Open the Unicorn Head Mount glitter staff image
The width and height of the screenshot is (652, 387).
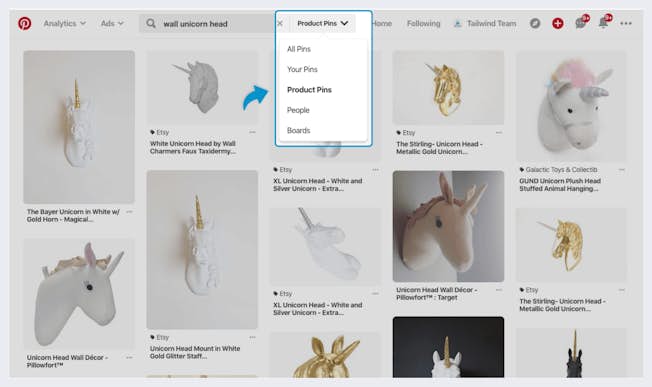coord(202,250)
